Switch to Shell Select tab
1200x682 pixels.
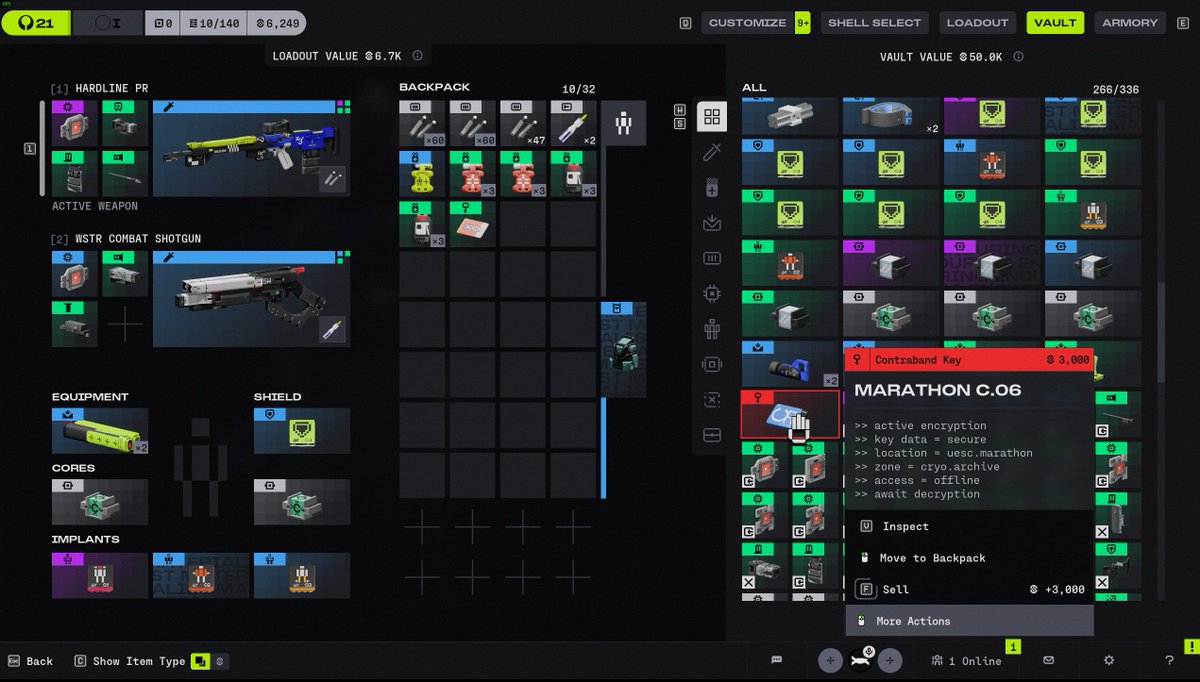click(874, 22)
